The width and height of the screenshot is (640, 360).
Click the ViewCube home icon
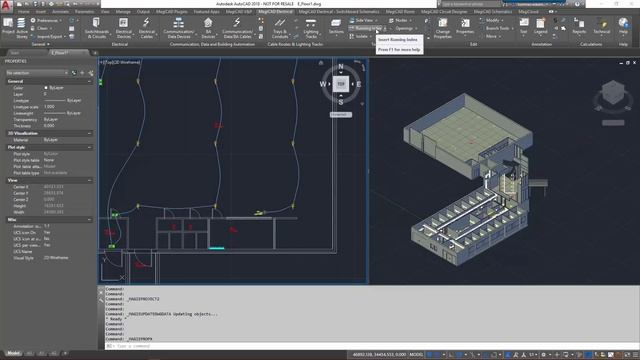click(x=321, y=63)
